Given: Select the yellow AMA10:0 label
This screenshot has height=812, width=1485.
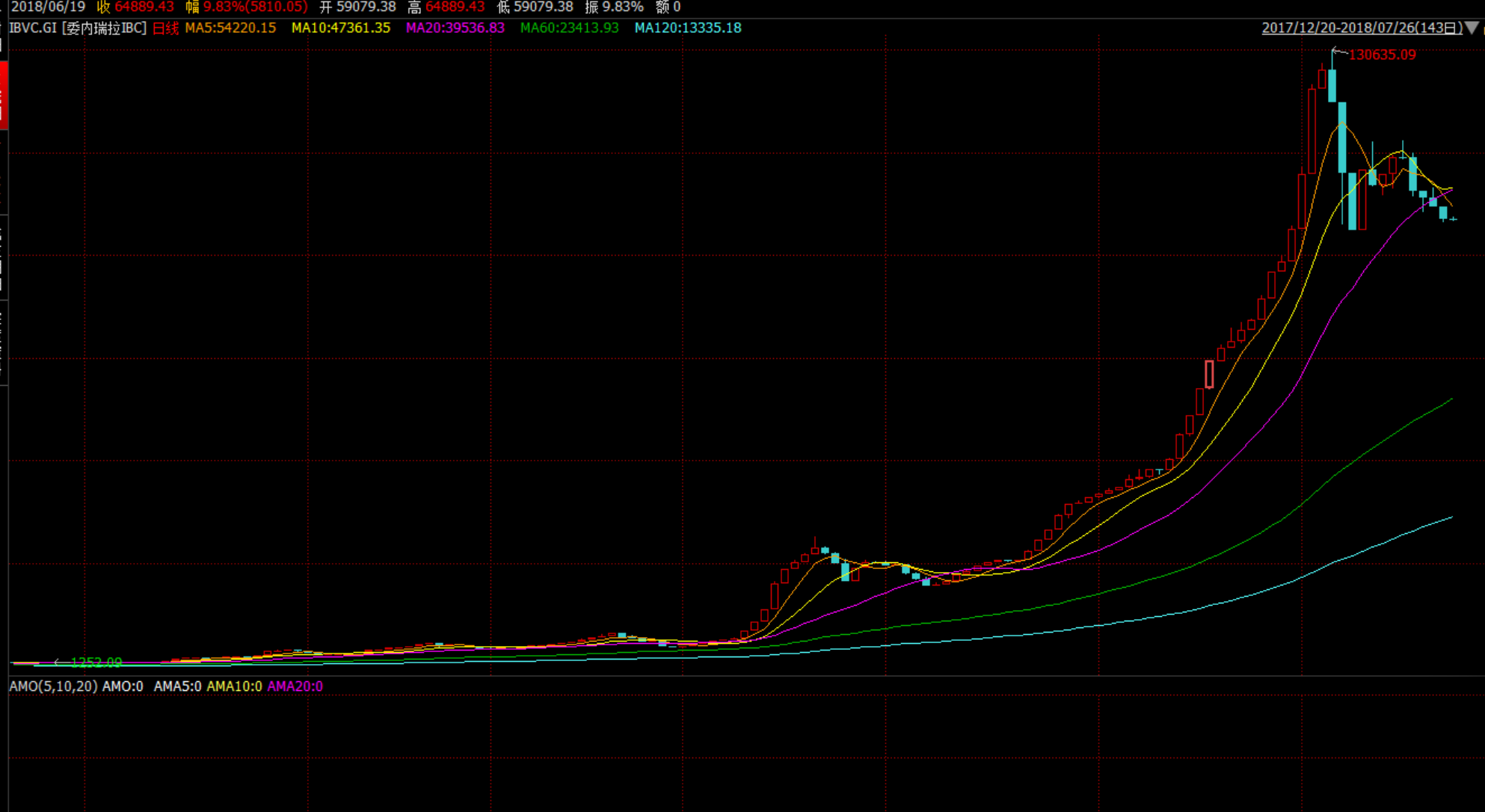Looking at the screenshot, I should 234,686.
